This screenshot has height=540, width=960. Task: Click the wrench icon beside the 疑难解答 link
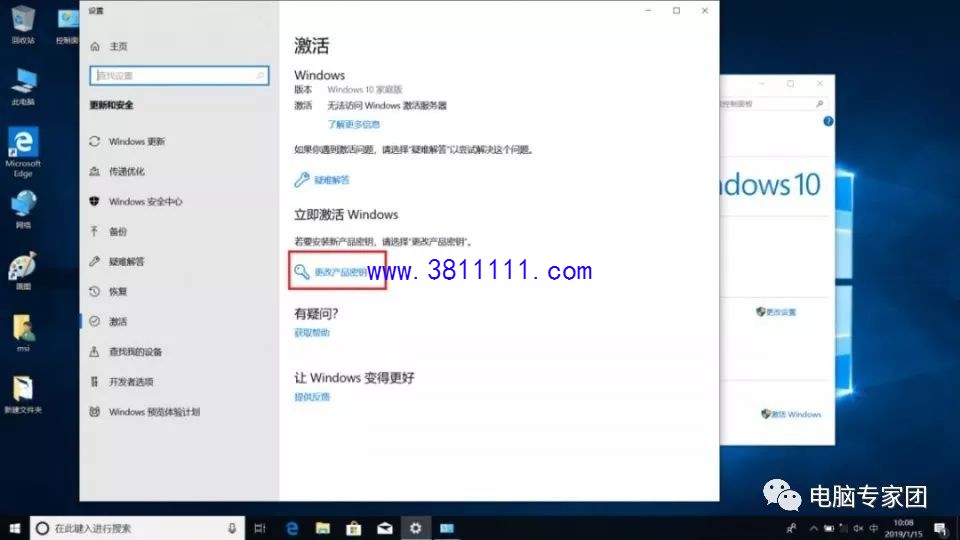[x=301, y=180]
